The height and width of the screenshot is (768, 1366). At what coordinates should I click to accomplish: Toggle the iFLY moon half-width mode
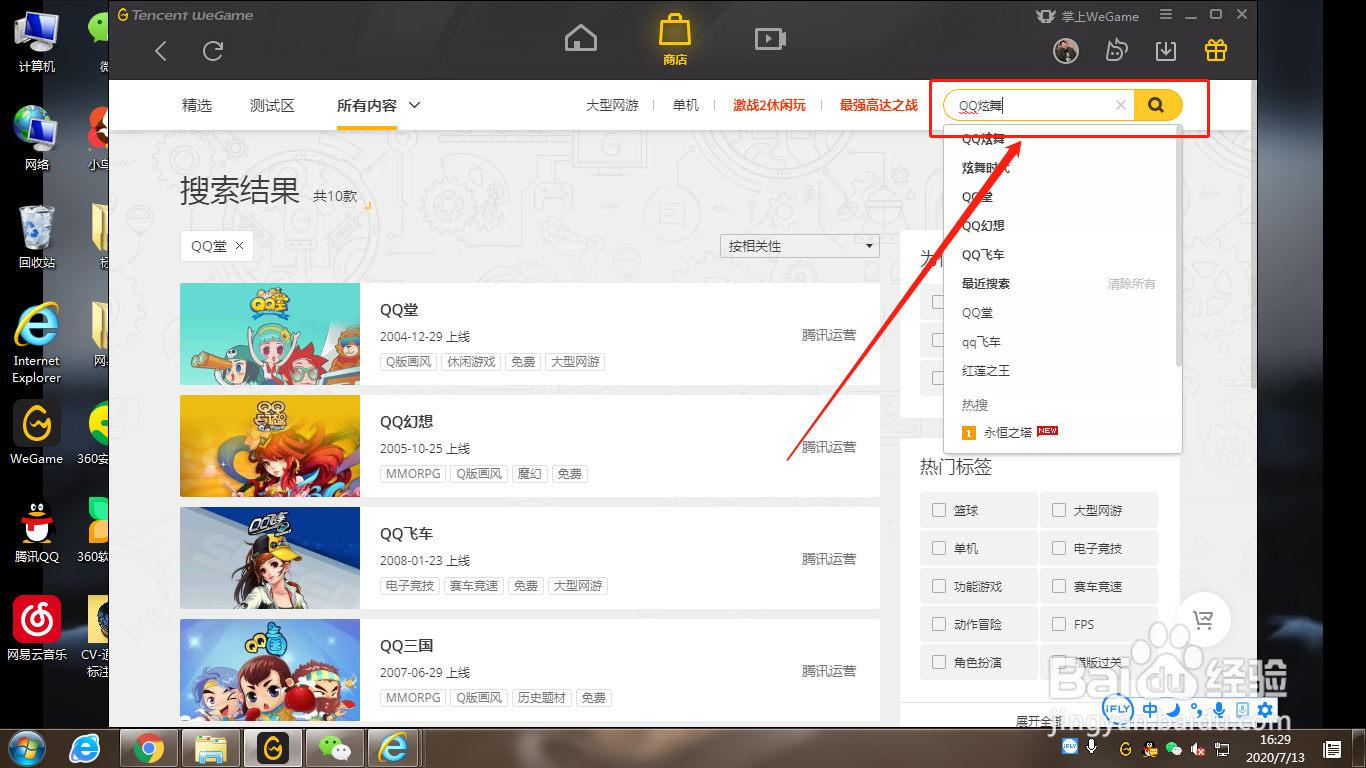tap(1173, 710)
